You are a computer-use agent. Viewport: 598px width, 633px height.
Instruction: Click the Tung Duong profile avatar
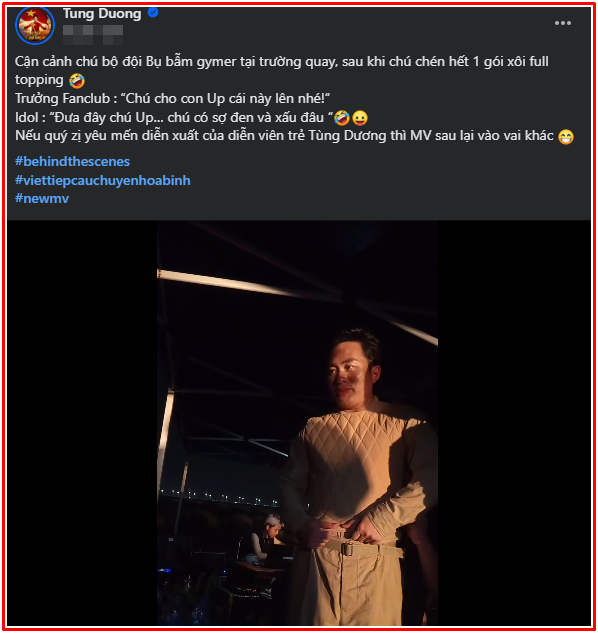(35, 25)
